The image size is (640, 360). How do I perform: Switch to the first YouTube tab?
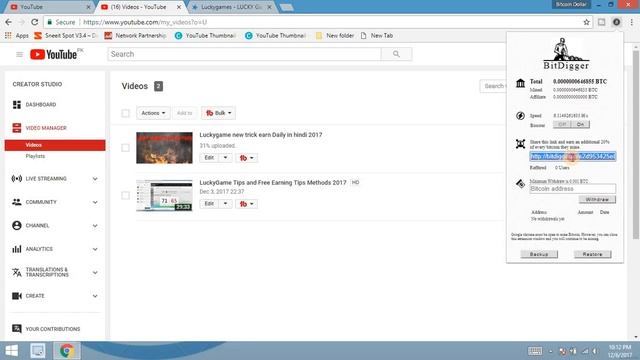(49, 7)
